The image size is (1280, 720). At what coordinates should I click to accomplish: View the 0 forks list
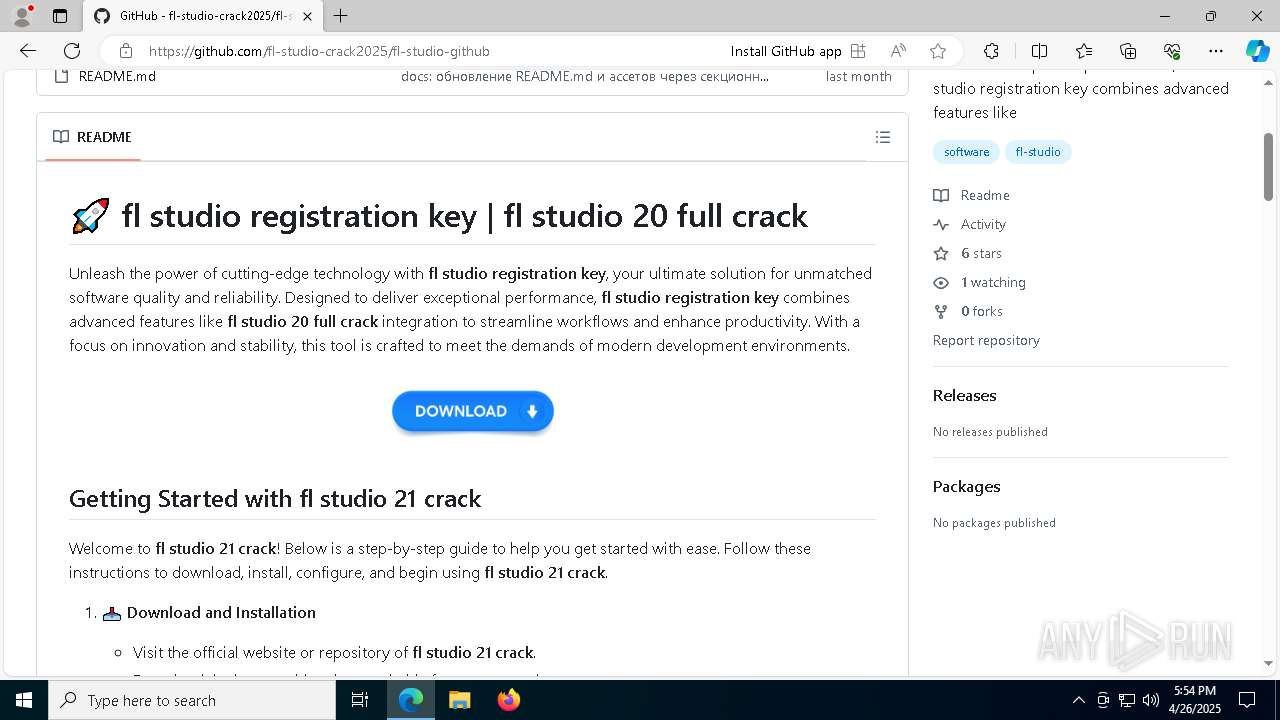click(x=968, y=311)
